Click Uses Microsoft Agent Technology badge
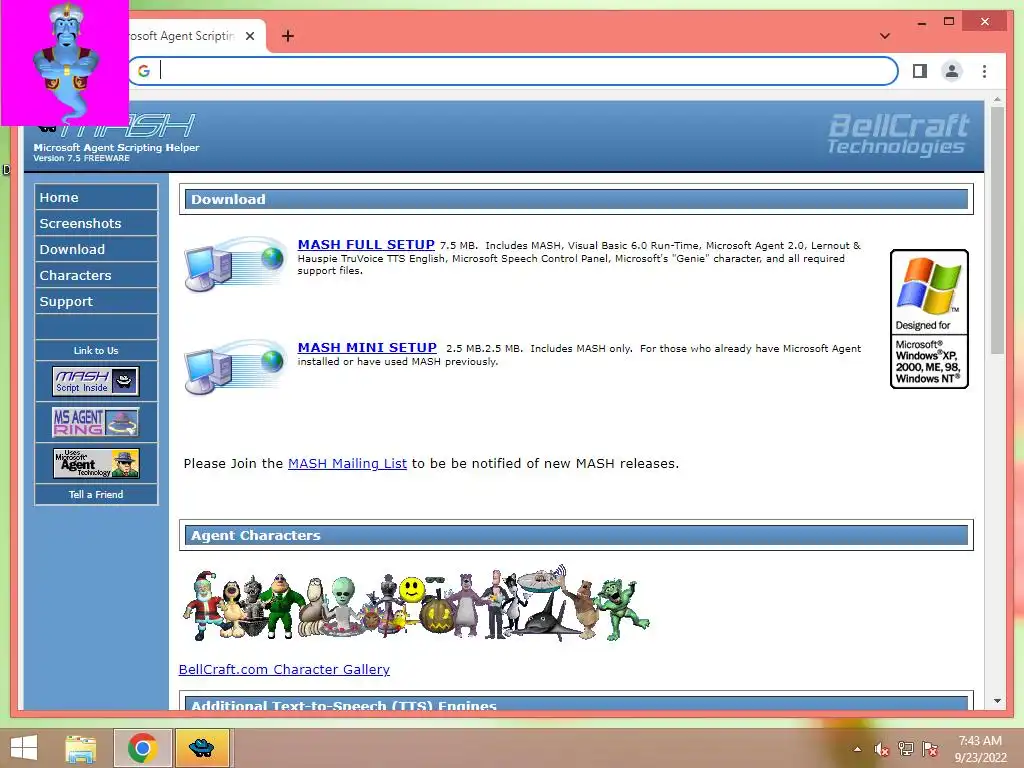 96,463
